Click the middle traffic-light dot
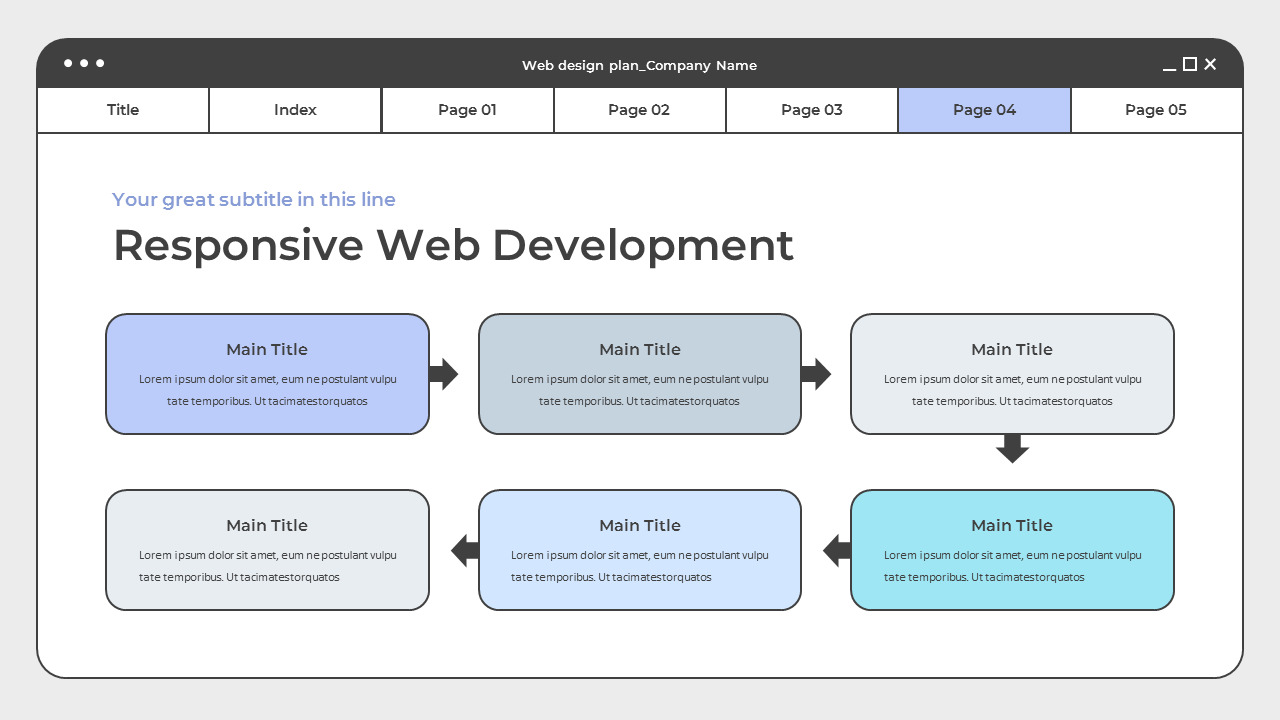The image size is (1280, 720). click(x=84, y=63)
